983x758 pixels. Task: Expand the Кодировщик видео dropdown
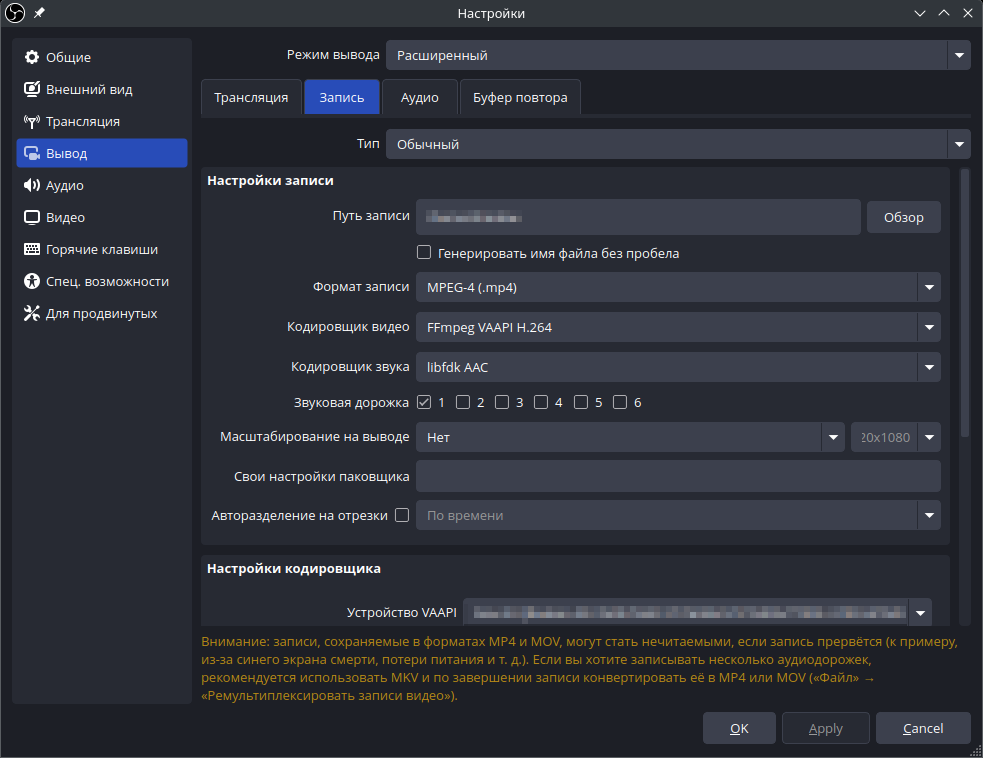pyautogui.click(x=678, y=327)
